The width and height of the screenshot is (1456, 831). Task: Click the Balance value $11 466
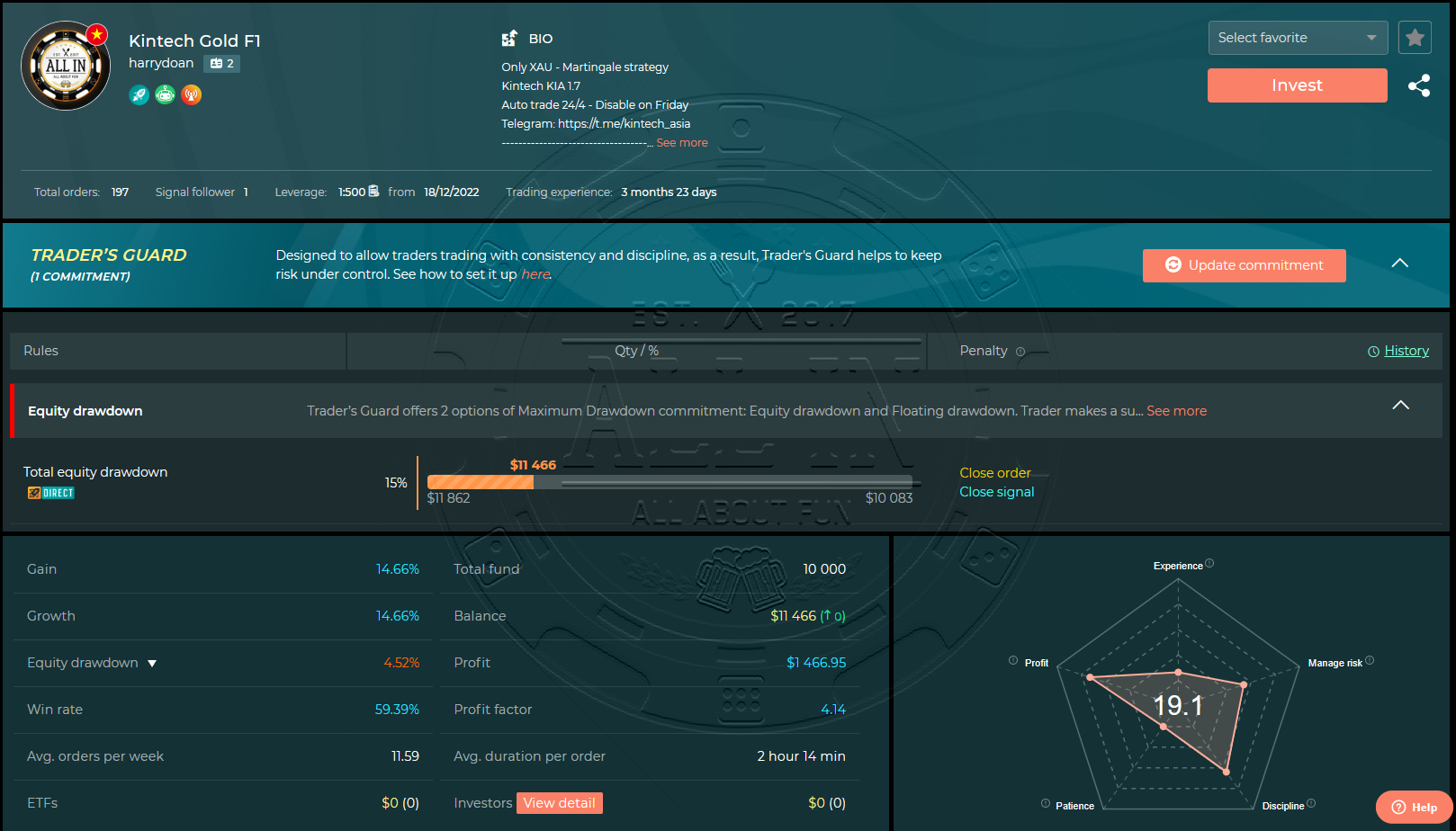pos(793,616)
